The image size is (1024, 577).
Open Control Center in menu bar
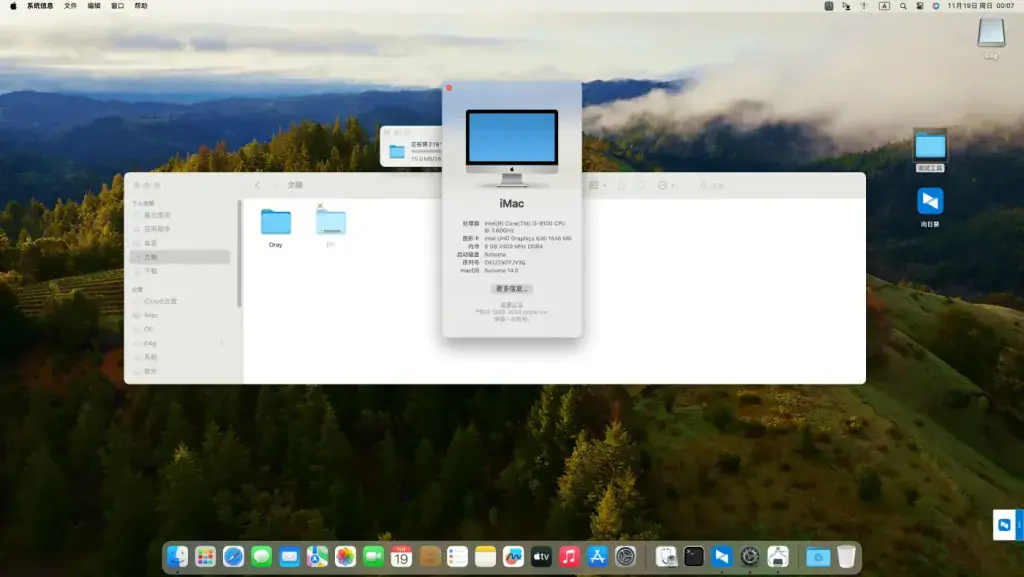tap(920, 6)
